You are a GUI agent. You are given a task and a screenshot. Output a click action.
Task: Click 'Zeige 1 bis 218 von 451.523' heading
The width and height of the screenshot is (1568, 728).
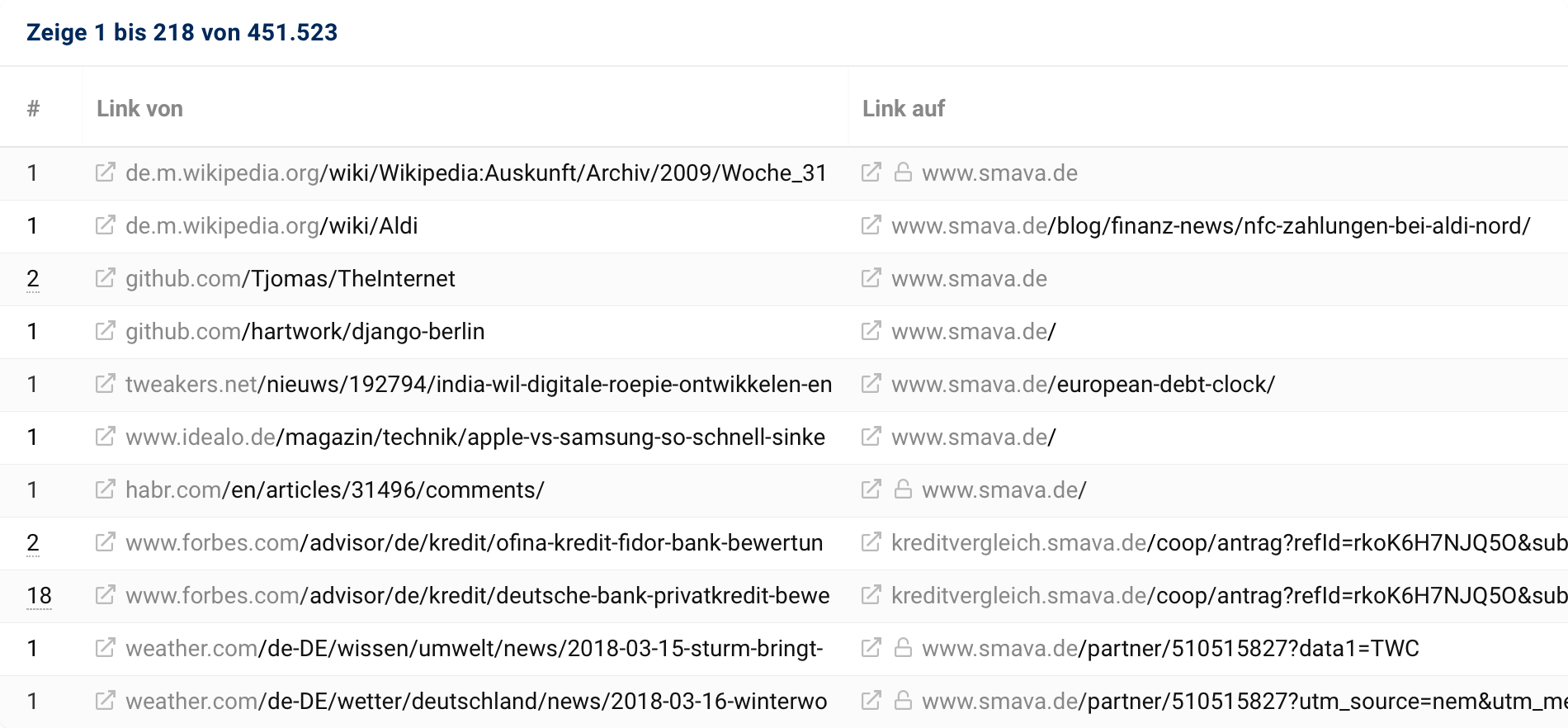pyautogui.click(x=182, y=32)
